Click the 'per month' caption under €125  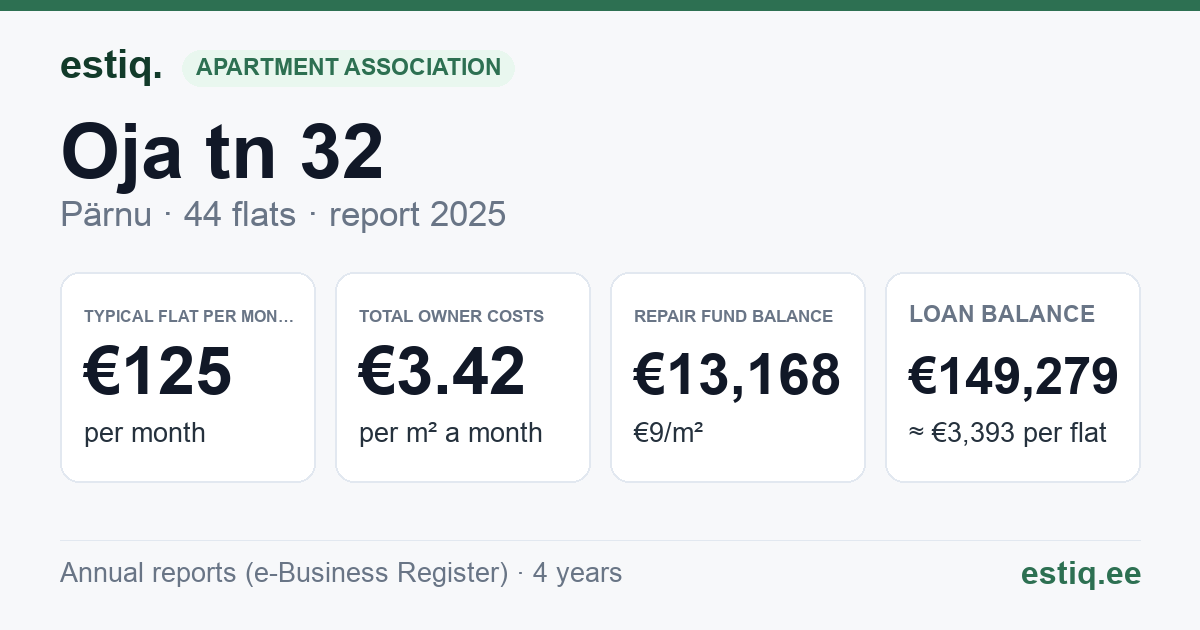coord(145,433)
